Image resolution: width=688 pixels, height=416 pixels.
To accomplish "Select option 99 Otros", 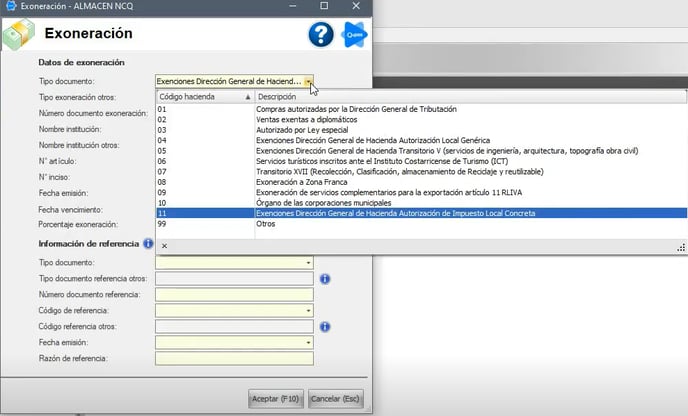I will pyautogui.click(x=422, y=224).
